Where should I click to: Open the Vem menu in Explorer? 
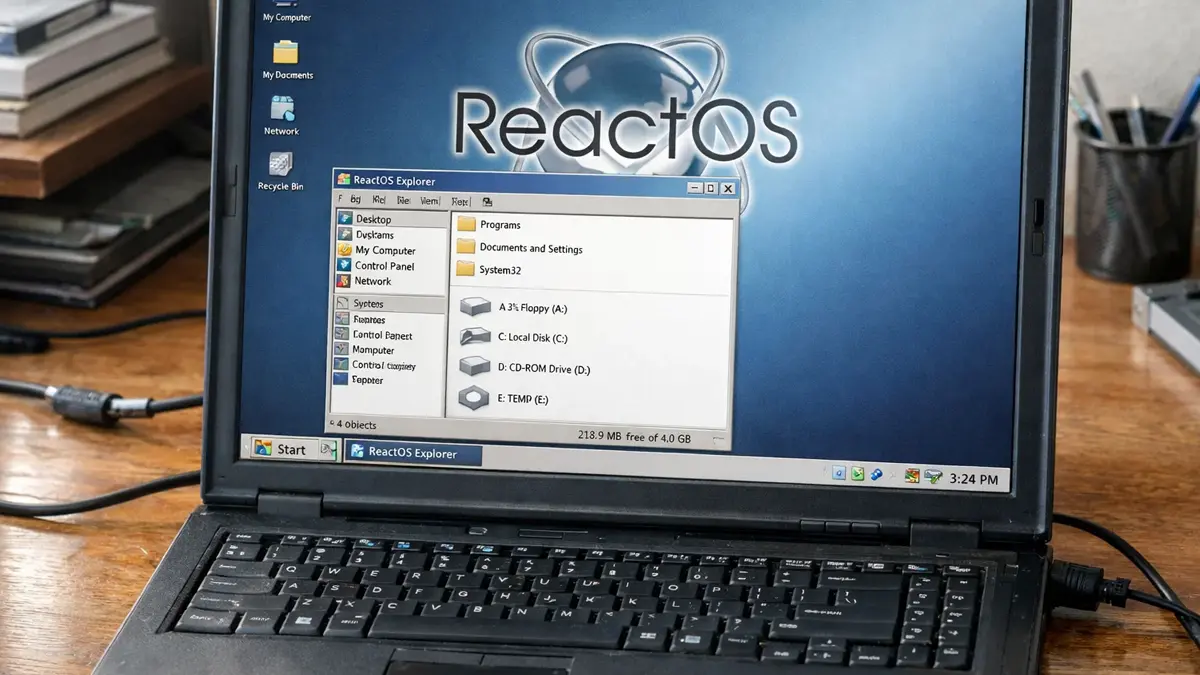430,200
